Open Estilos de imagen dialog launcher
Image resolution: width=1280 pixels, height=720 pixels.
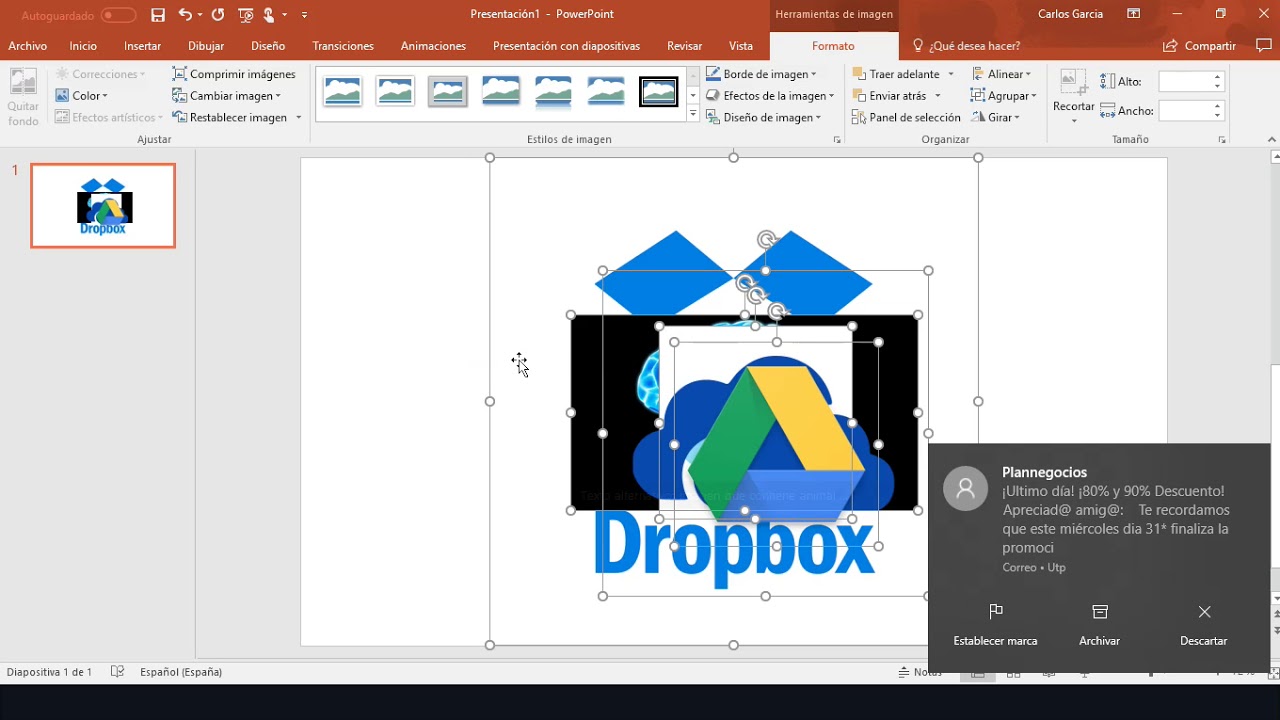(x=837, y=140)
